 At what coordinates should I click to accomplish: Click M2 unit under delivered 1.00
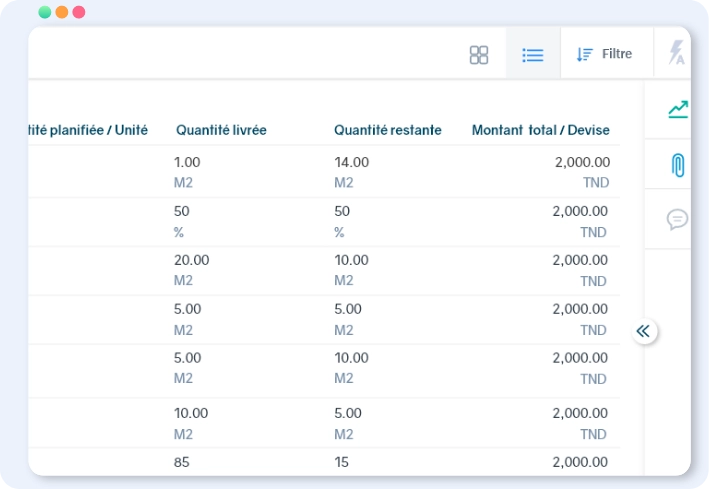click(183, 182)
